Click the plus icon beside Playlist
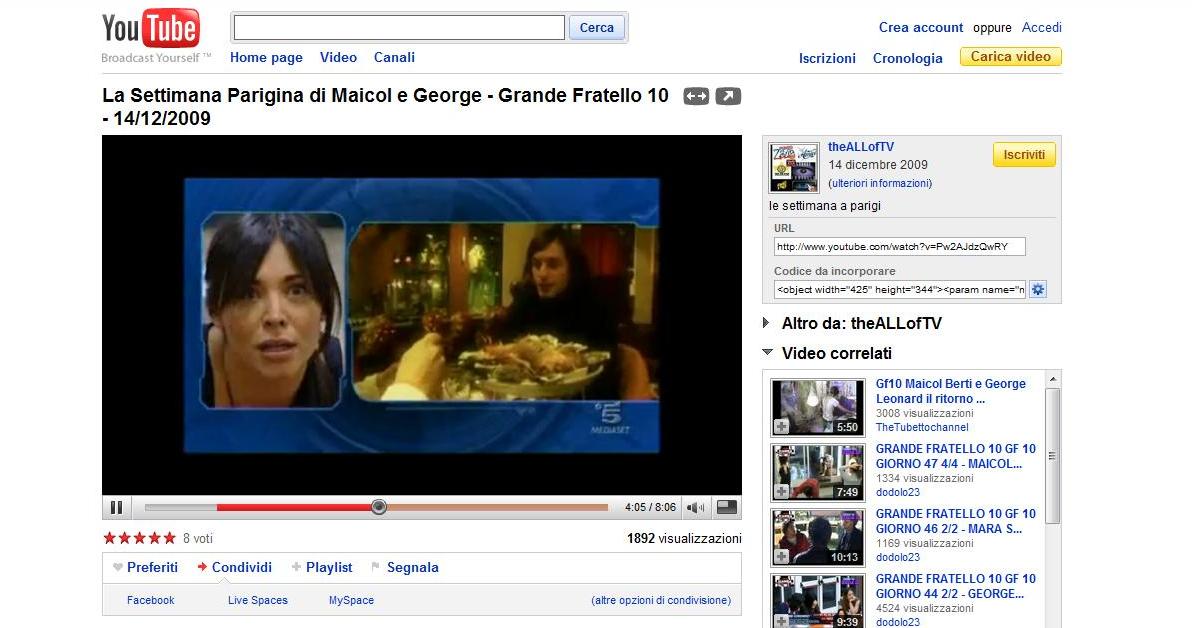Viewport: 1192px width, 628px height. [x=296, y=567]
